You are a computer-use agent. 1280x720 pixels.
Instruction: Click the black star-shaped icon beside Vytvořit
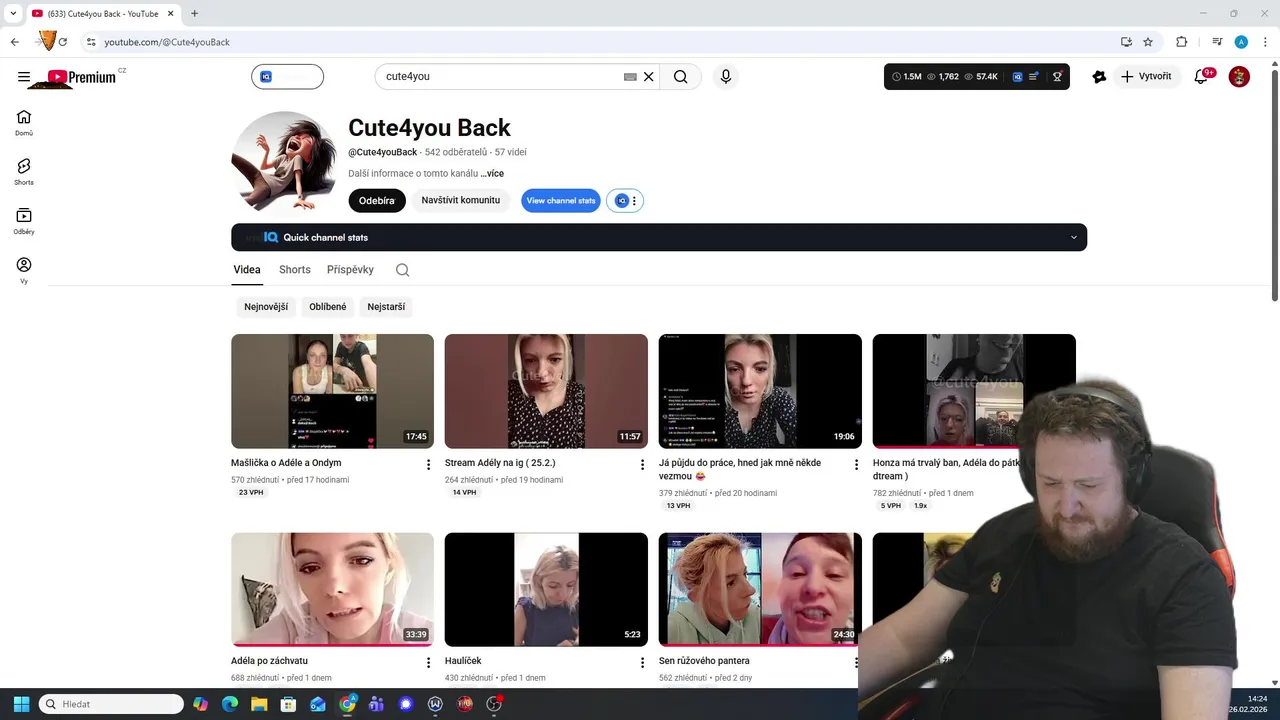(1099, 77)
